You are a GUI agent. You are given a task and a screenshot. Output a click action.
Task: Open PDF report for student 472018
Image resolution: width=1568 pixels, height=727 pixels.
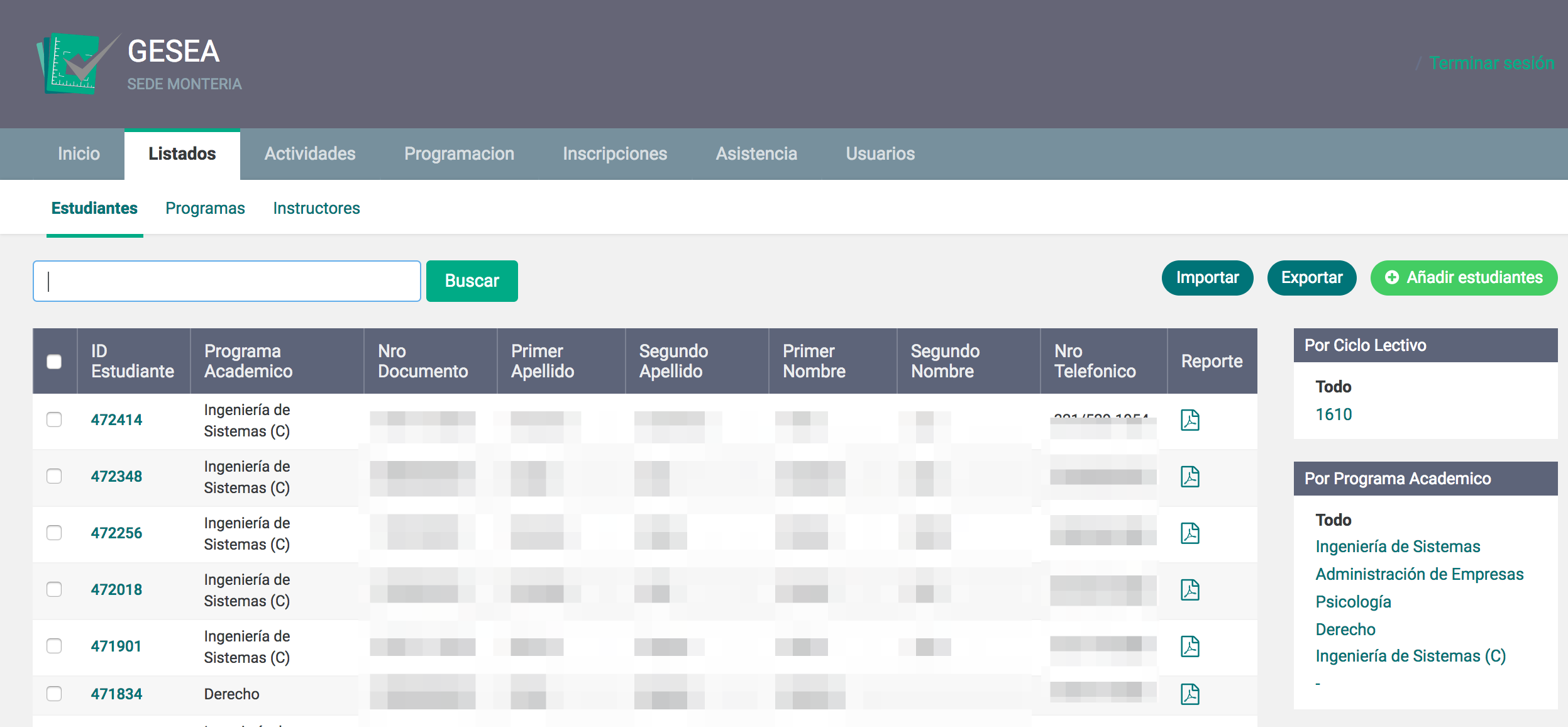point(1190,590)
